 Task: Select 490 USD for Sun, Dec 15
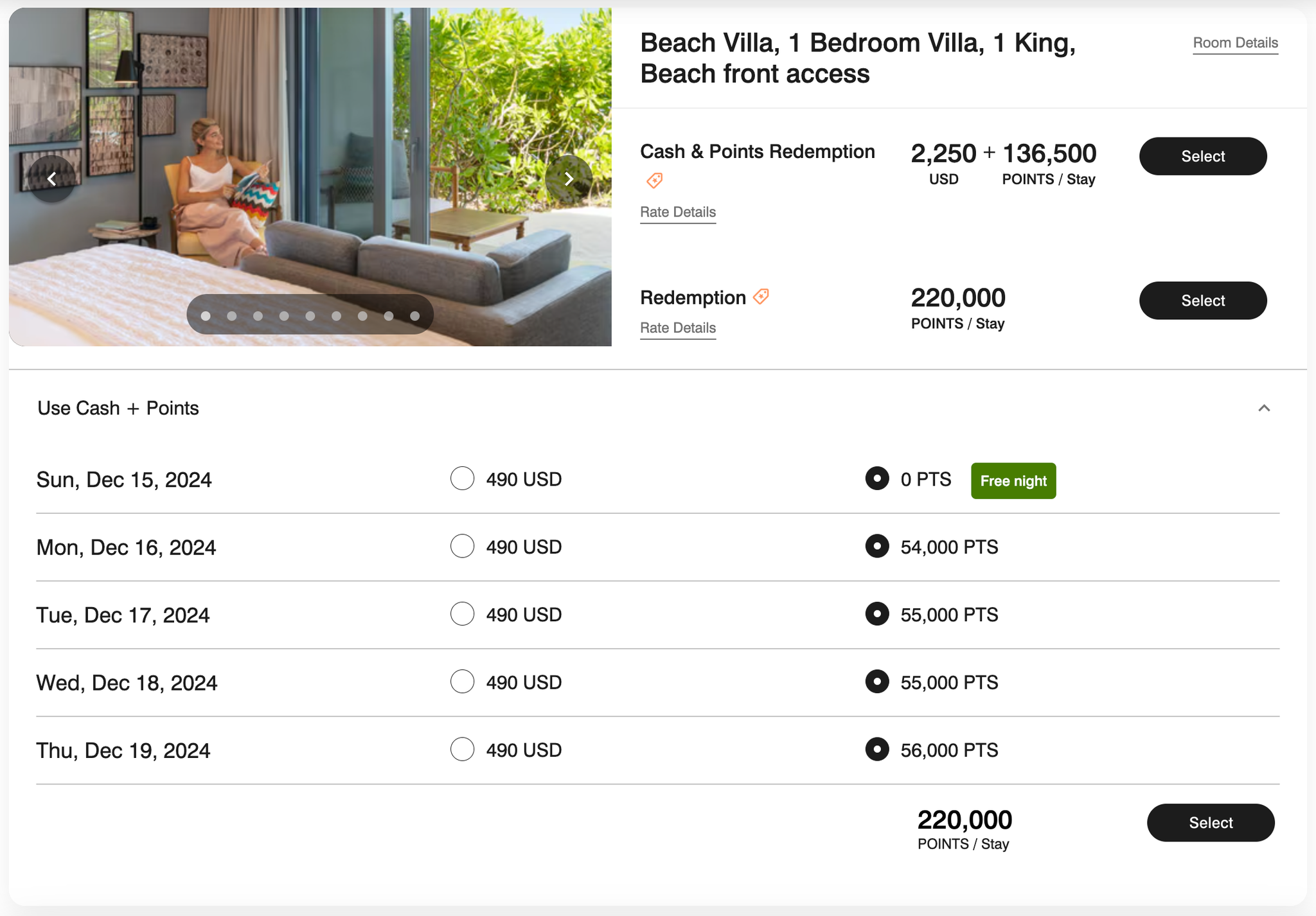(461, 479)
